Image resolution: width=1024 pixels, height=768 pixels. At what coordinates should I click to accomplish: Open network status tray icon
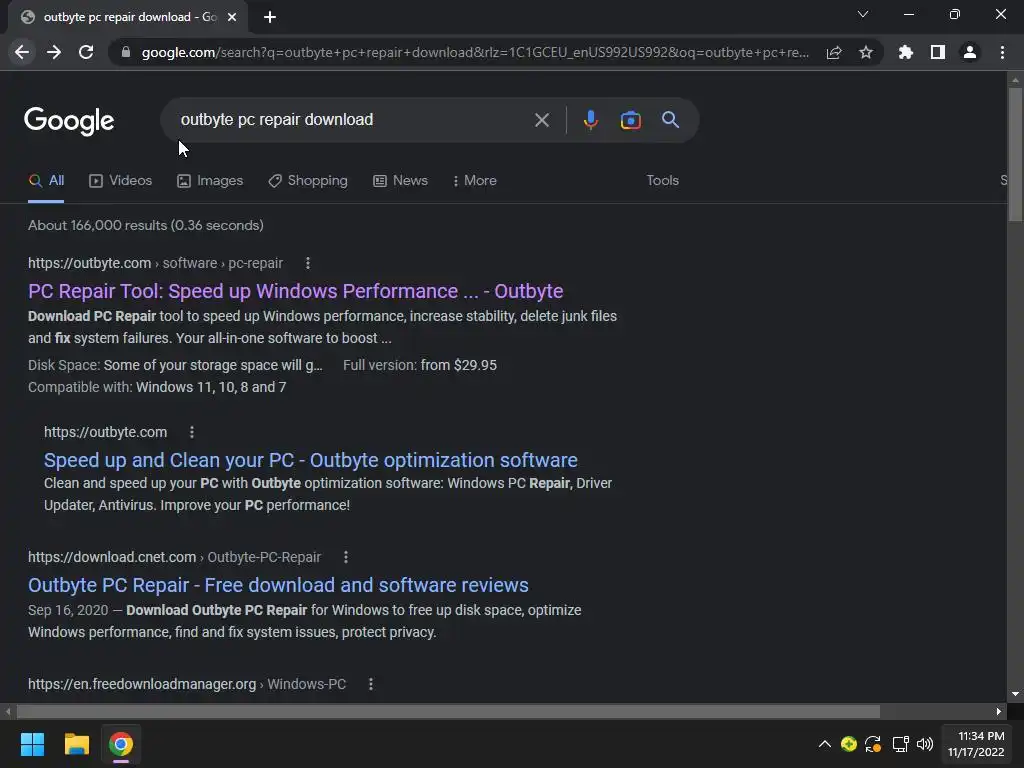900,744
